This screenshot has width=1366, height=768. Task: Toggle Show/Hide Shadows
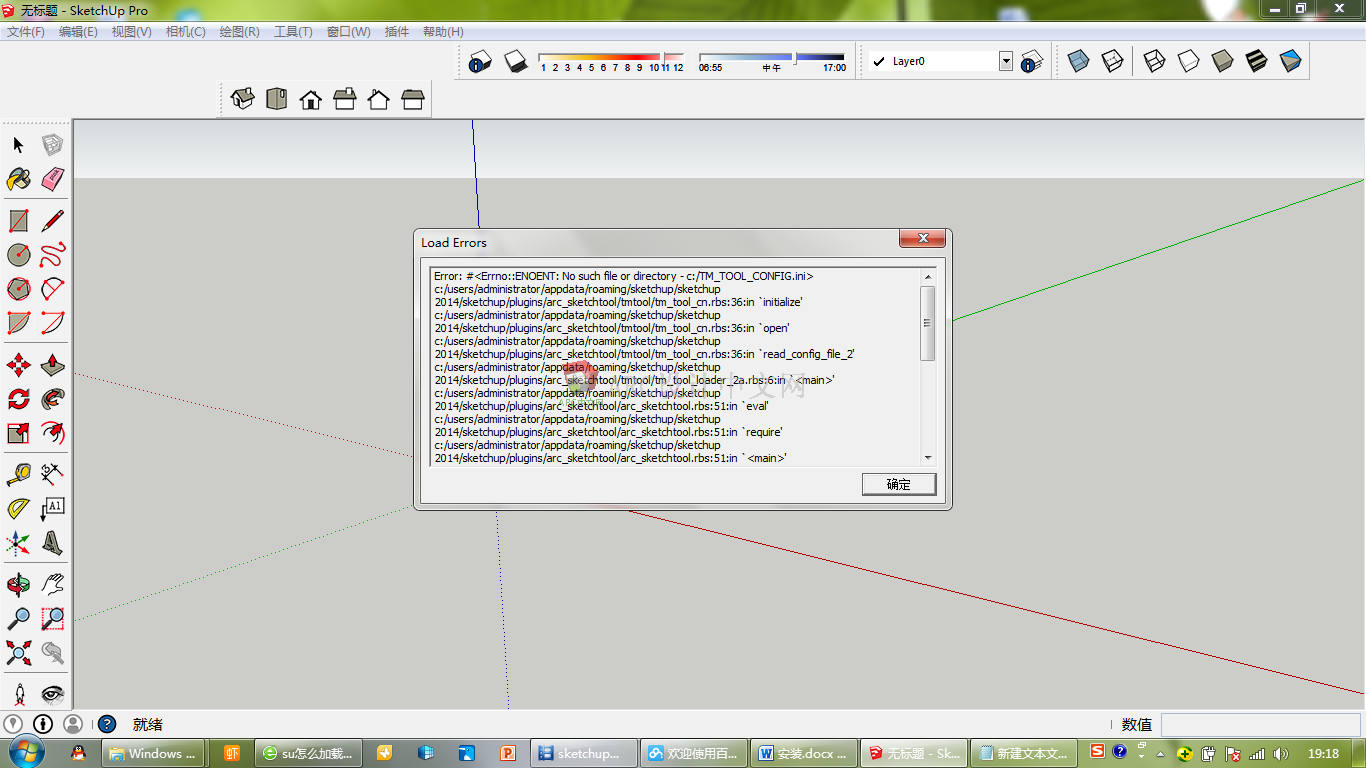point(515,61)
